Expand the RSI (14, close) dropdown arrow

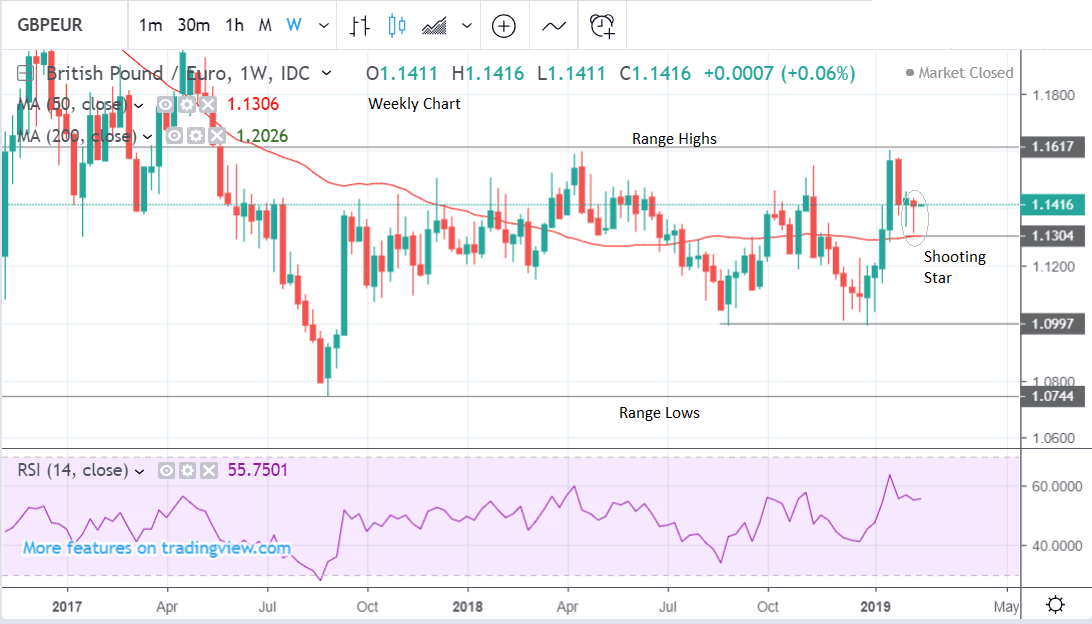point(139,471)
